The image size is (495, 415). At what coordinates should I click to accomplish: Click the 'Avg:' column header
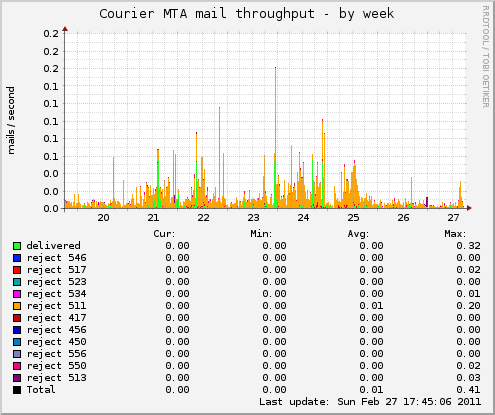coord(358,234)
